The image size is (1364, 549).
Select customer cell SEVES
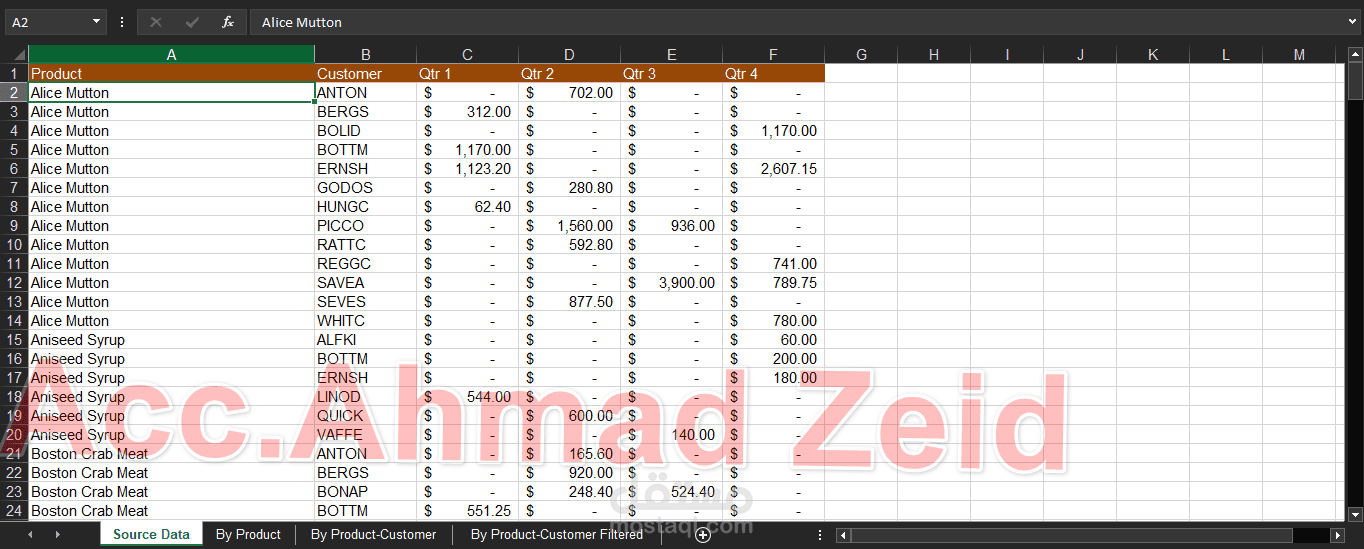coord(366,302)
